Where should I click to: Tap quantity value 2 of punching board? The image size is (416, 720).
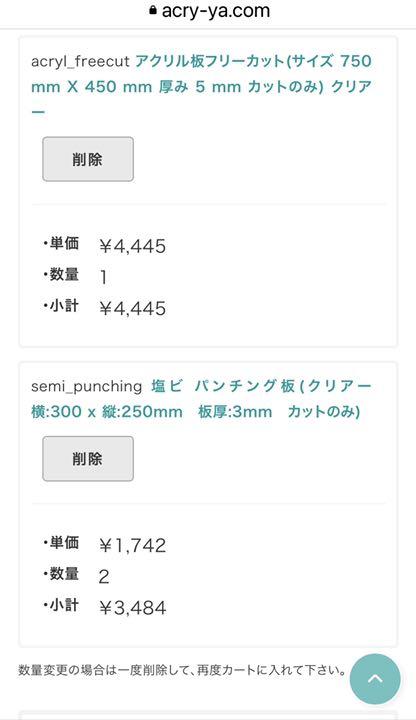click(104, 576)
